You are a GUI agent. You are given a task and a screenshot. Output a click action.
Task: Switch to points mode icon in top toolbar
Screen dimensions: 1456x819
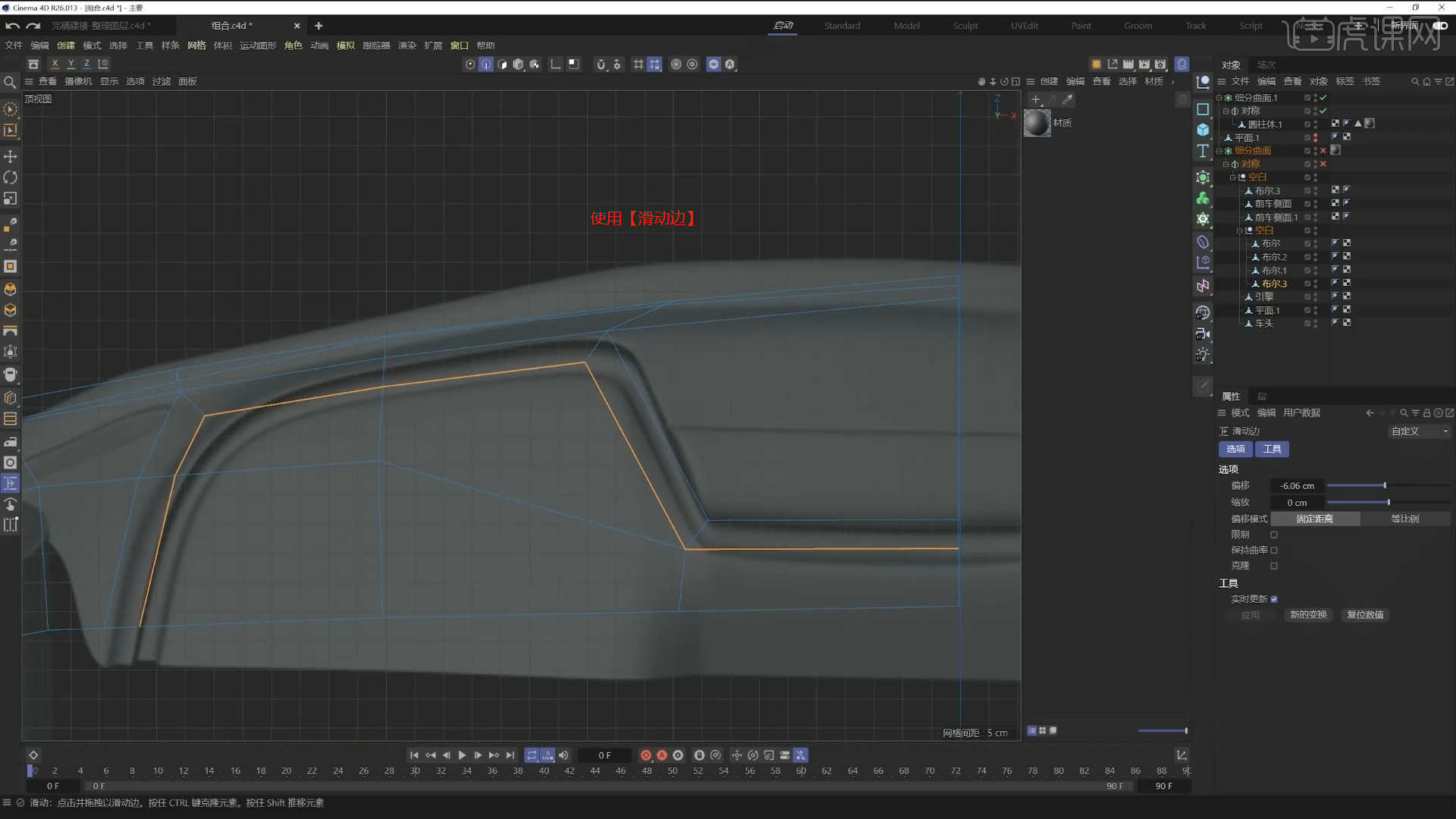(470, 64)
